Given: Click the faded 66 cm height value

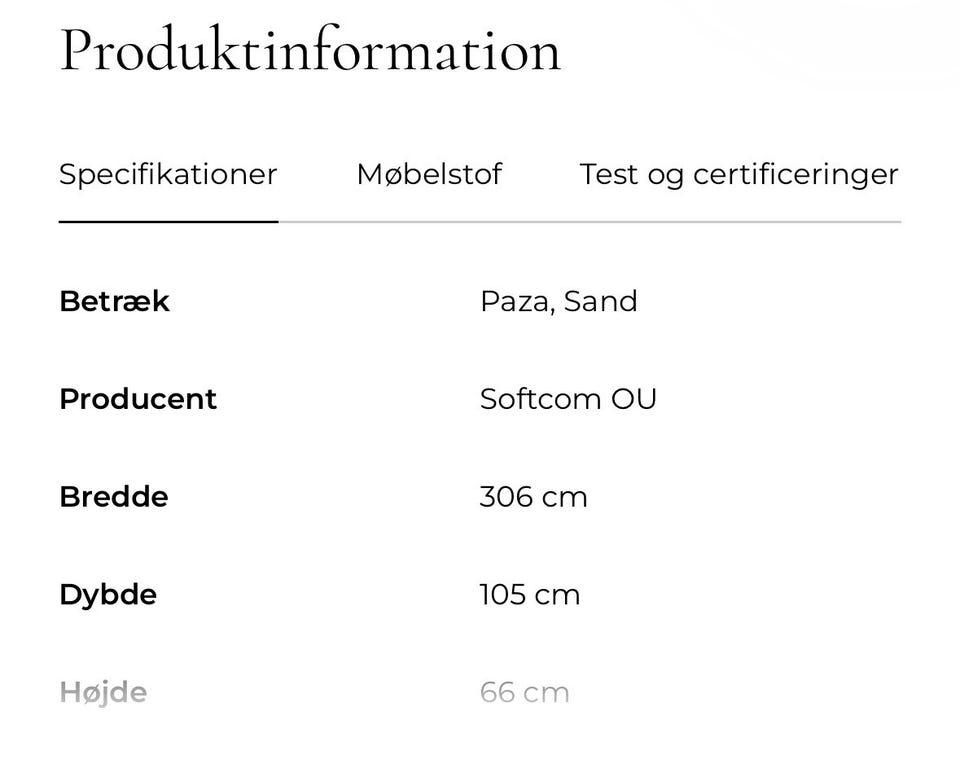Looking at the screenshot, I should coord(524,692).
